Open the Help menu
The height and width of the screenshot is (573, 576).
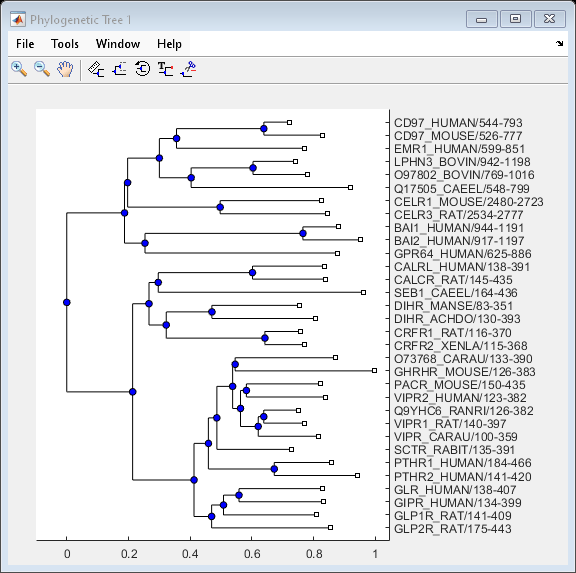(169, 44)
